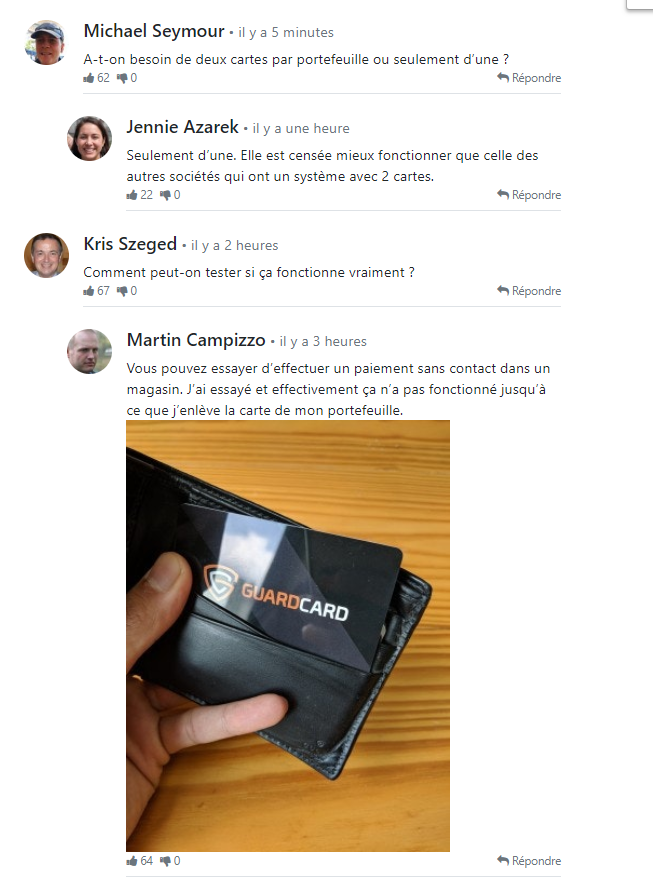This screenshot has width=653, height=887.
Task: Thumbs up Jennie Azarek's reply
Action: (132, 195)
